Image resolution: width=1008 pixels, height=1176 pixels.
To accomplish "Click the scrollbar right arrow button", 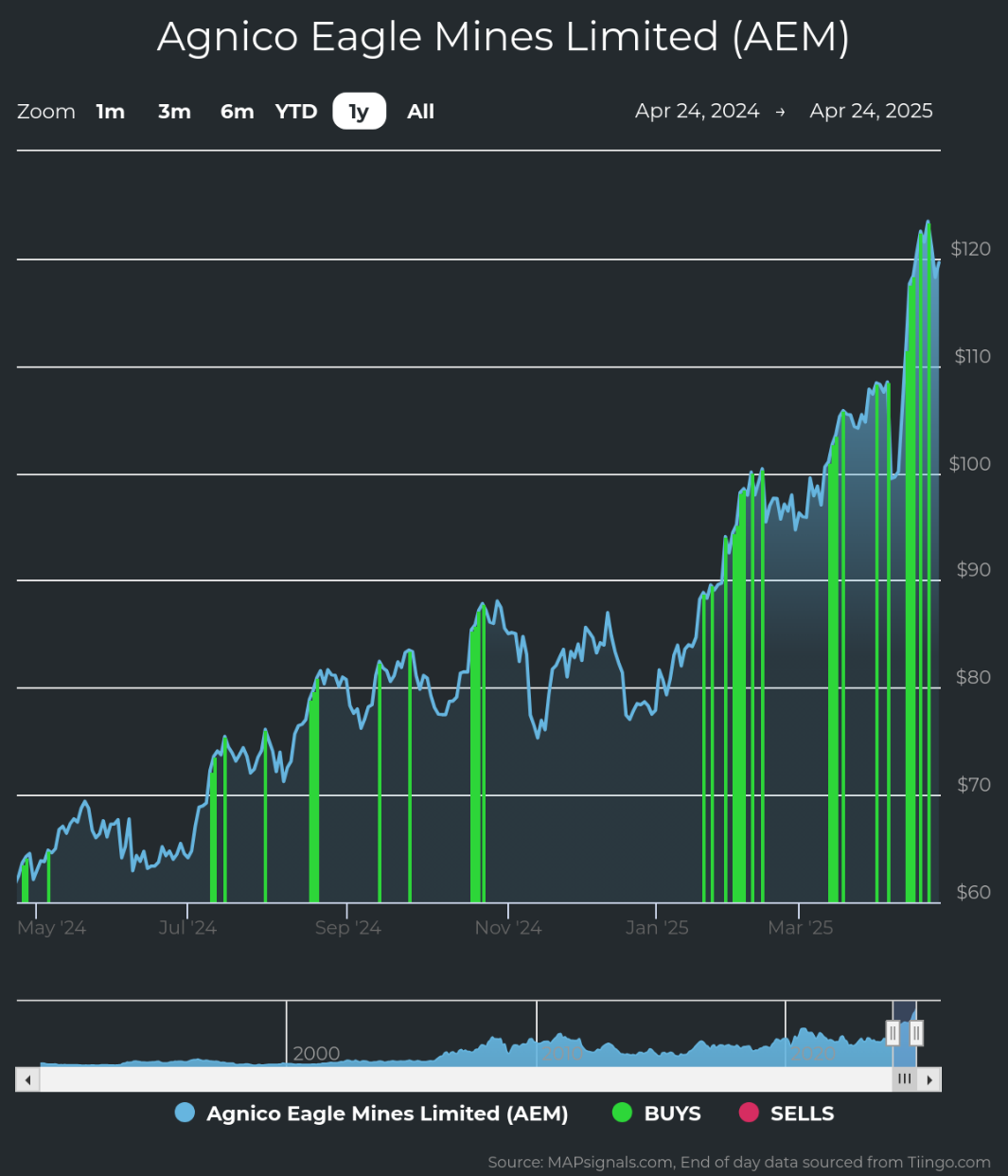I will pyautogui.click(x=929, y=1079).
